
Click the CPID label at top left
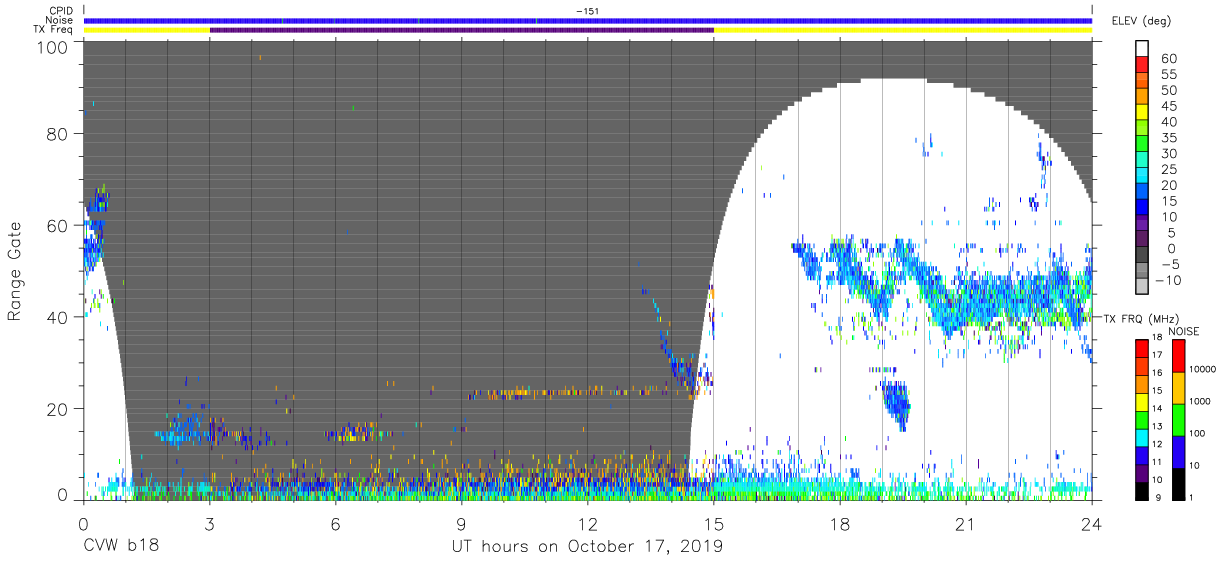pos(61,10)
